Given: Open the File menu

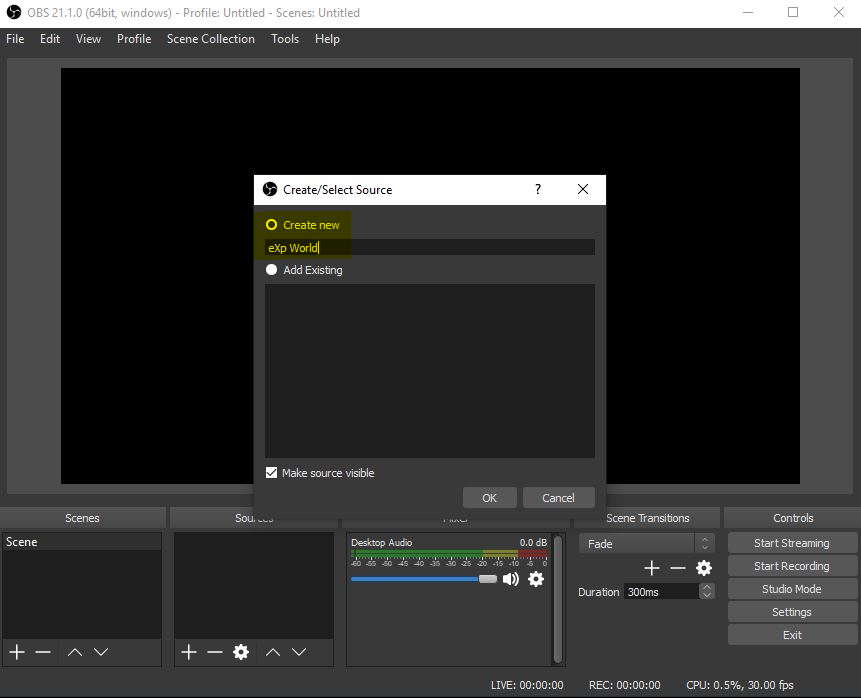Looking at the screenshot, I should [x=15, y=39].
